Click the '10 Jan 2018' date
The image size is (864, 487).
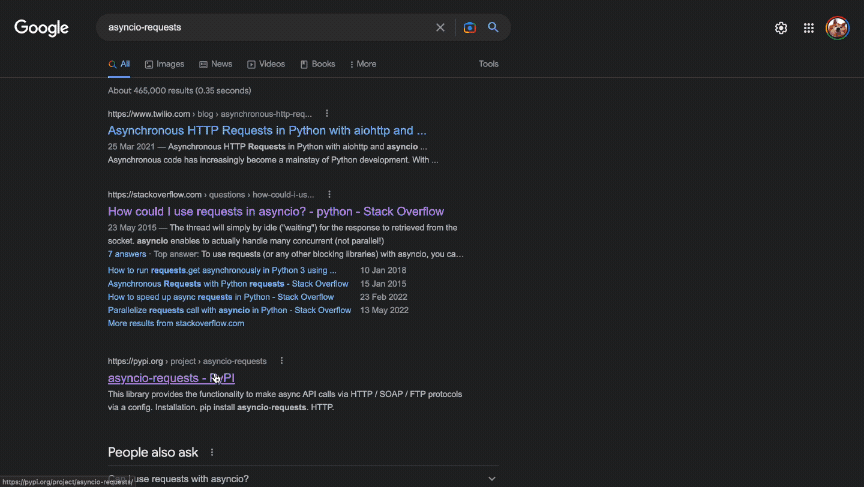pos(383,270)
